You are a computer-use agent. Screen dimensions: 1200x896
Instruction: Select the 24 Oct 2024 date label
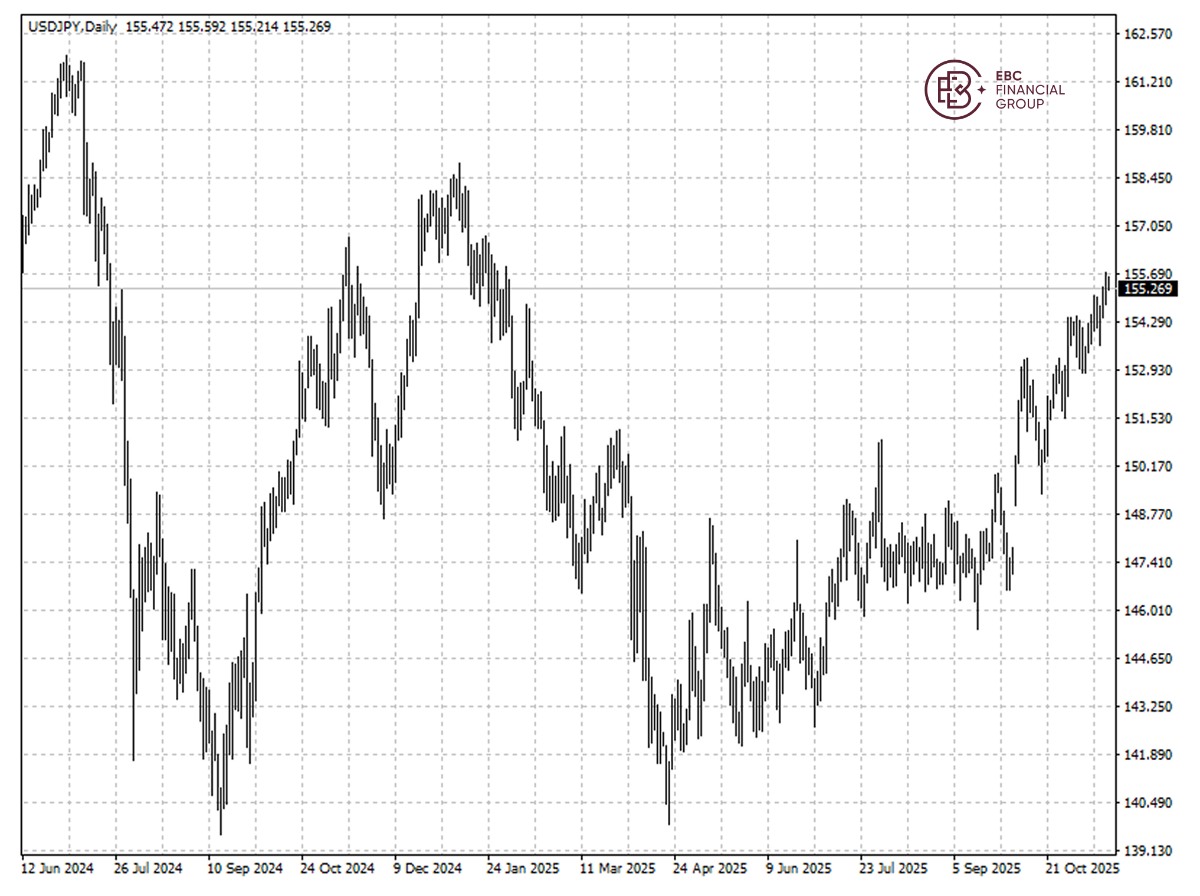pos(337,868)
